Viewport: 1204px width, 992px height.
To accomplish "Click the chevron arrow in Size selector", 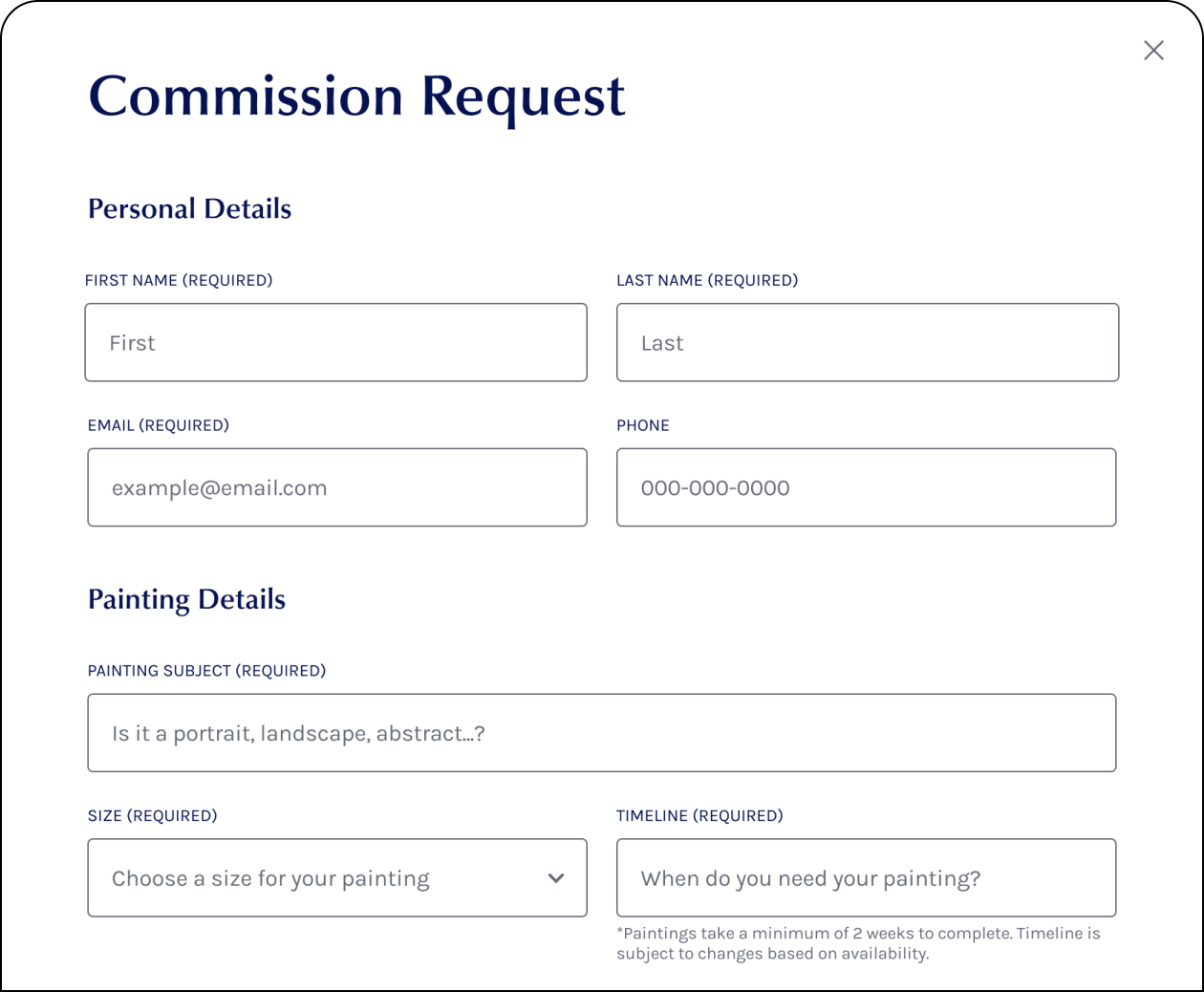I will click(x=556, y=878).
